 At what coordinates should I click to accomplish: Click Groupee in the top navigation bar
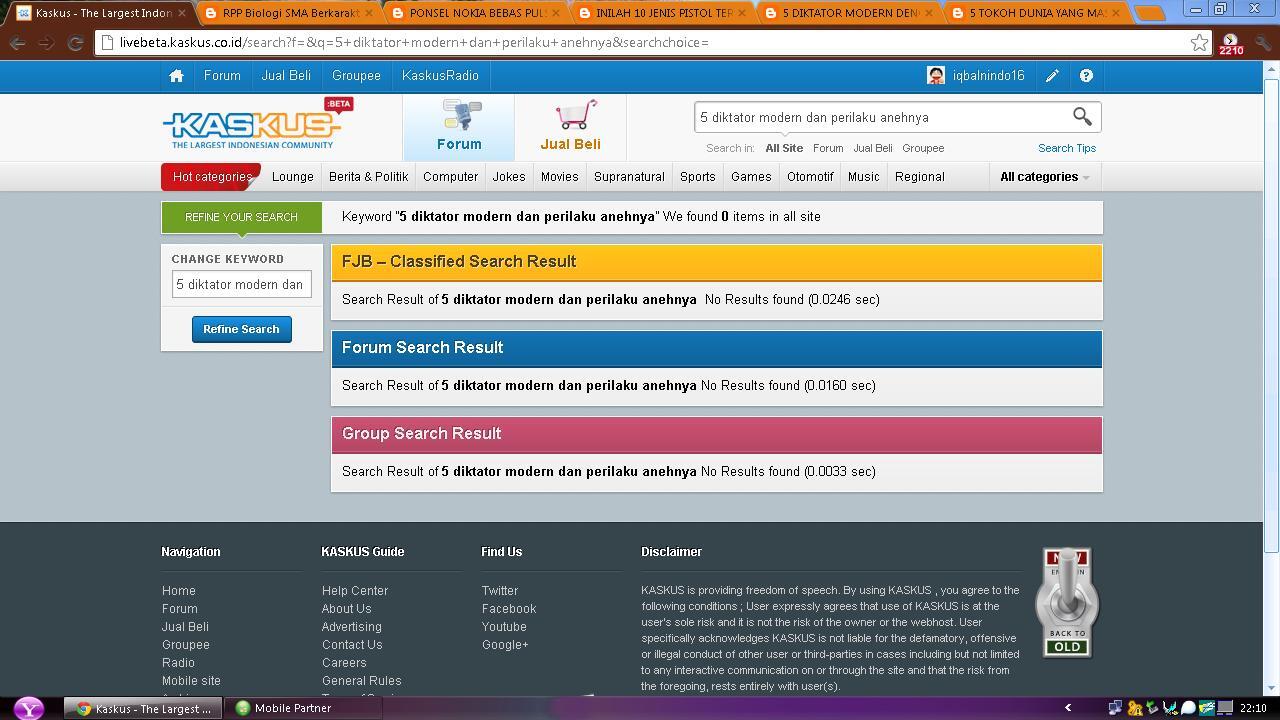point(356,76)
